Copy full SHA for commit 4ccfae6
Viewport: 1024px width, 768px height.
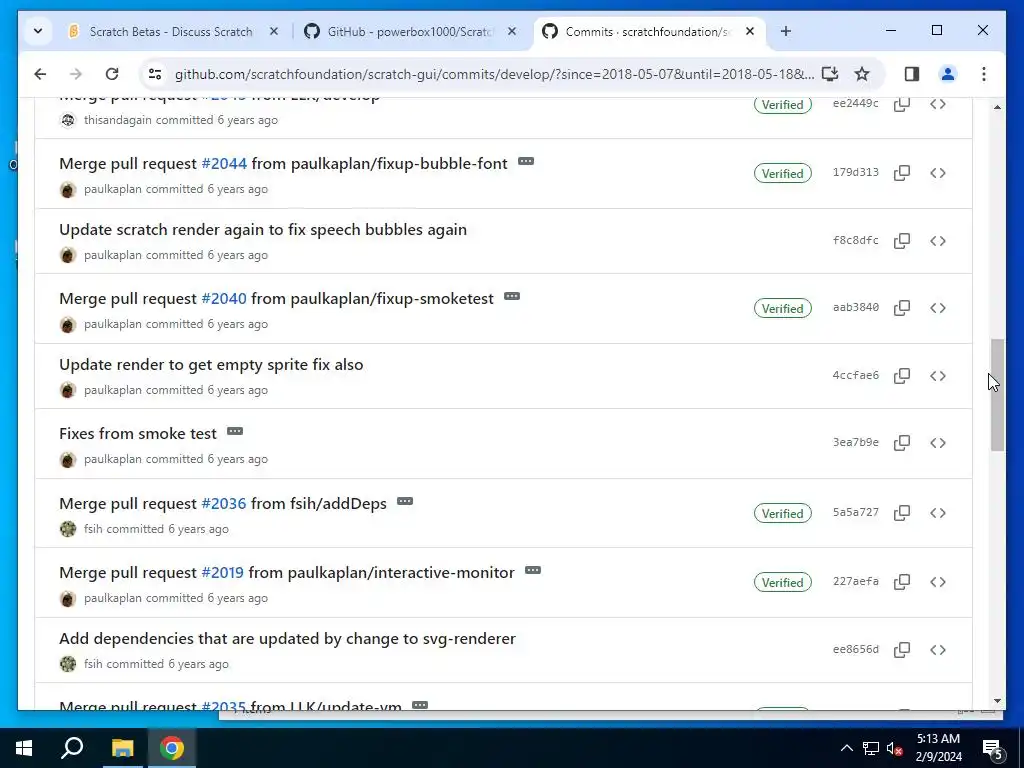902,376
